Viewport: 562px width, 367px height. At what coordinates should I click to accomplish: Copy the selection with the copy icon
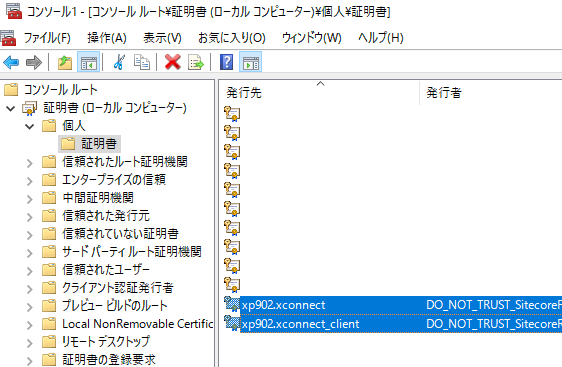pyautogui.click(x=142, y=62)
